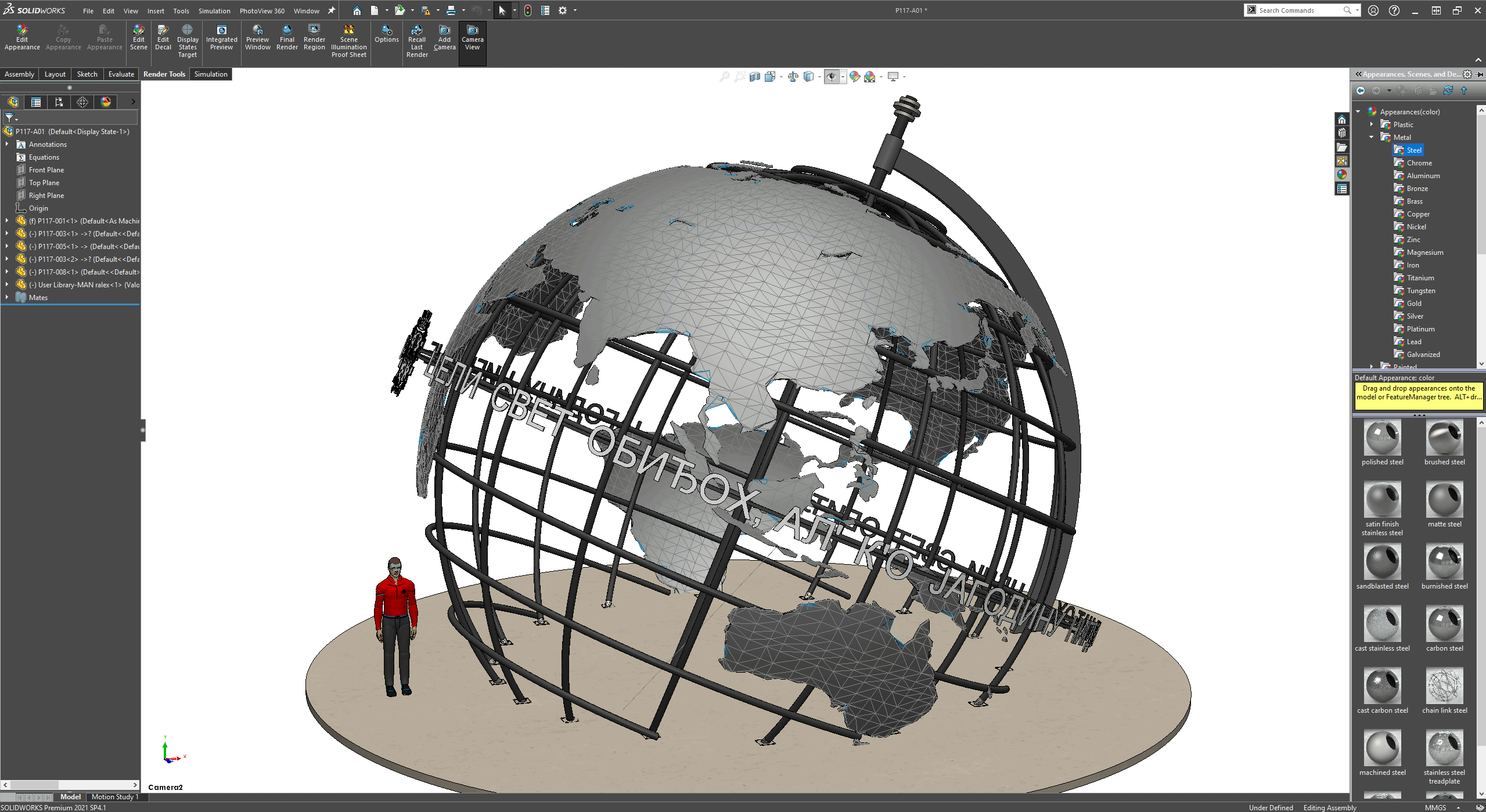Collapse the Appearances(color) root node

point(1358,111)
